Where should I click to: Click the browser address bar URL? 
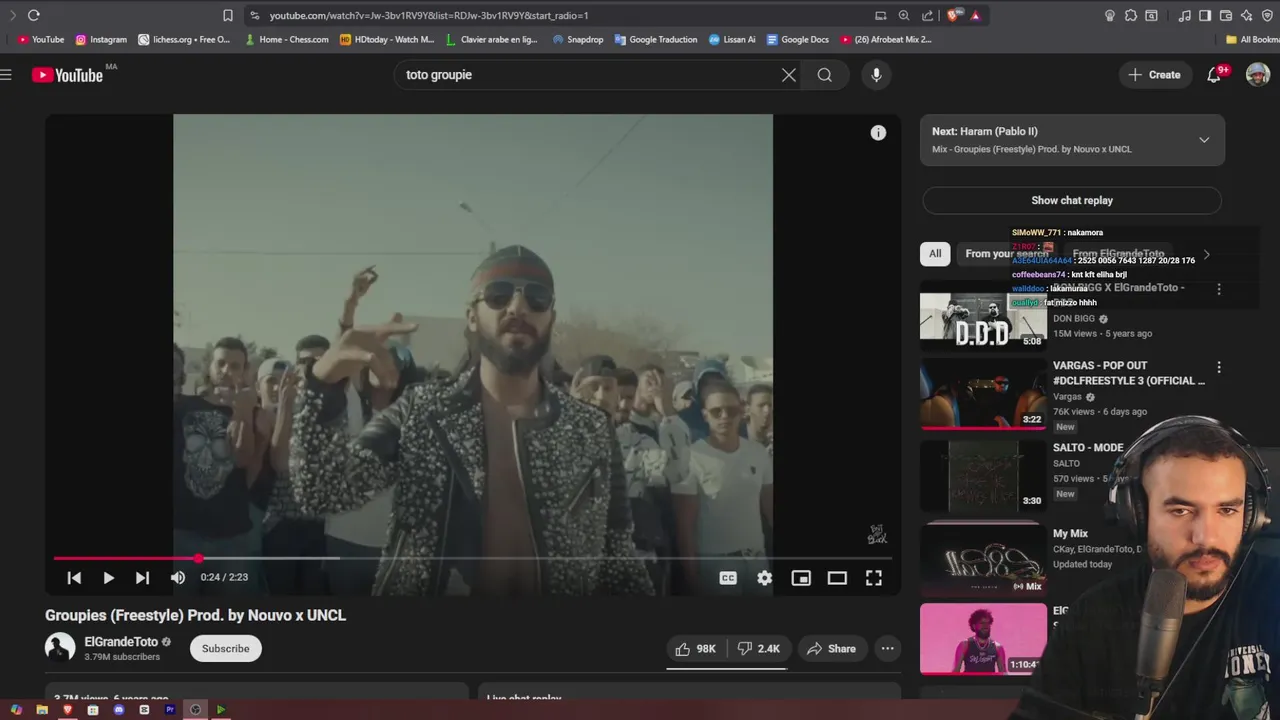(429, 16)
